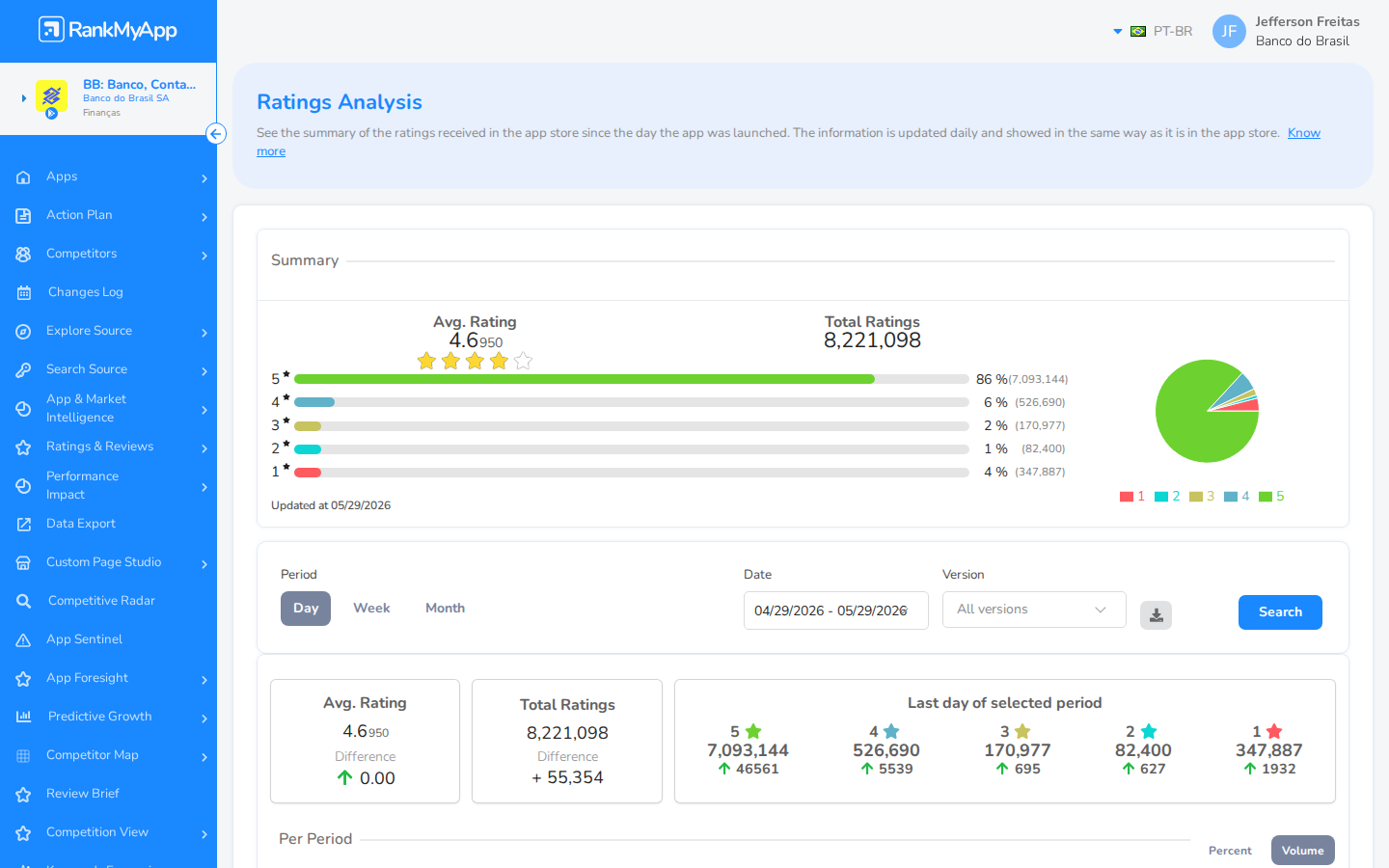Click the Data Export icon
1389x868 pixels.
point(24,525)
